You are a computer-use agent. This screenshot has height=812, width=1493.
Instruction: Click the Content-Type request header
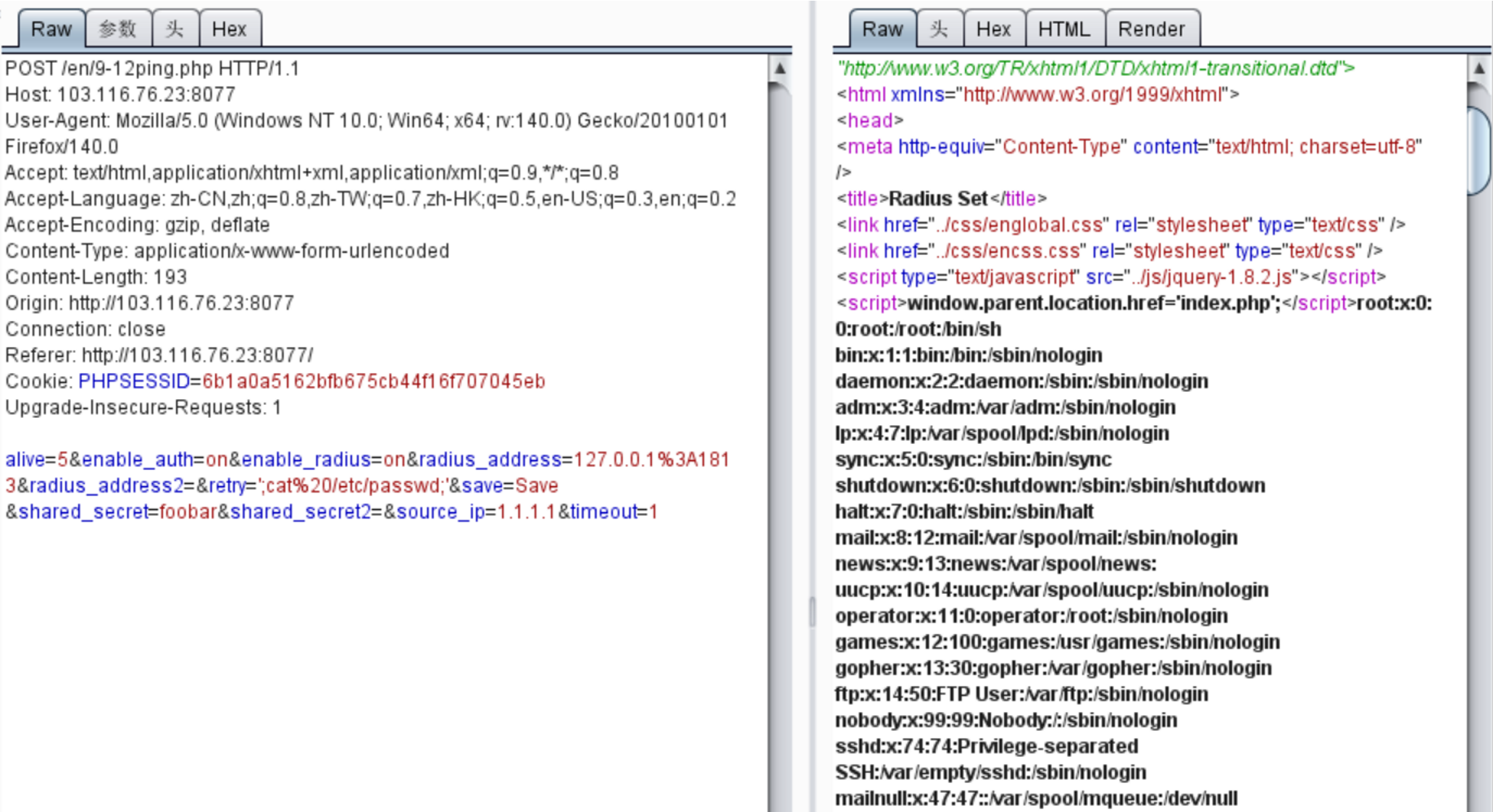coord(227,251)
